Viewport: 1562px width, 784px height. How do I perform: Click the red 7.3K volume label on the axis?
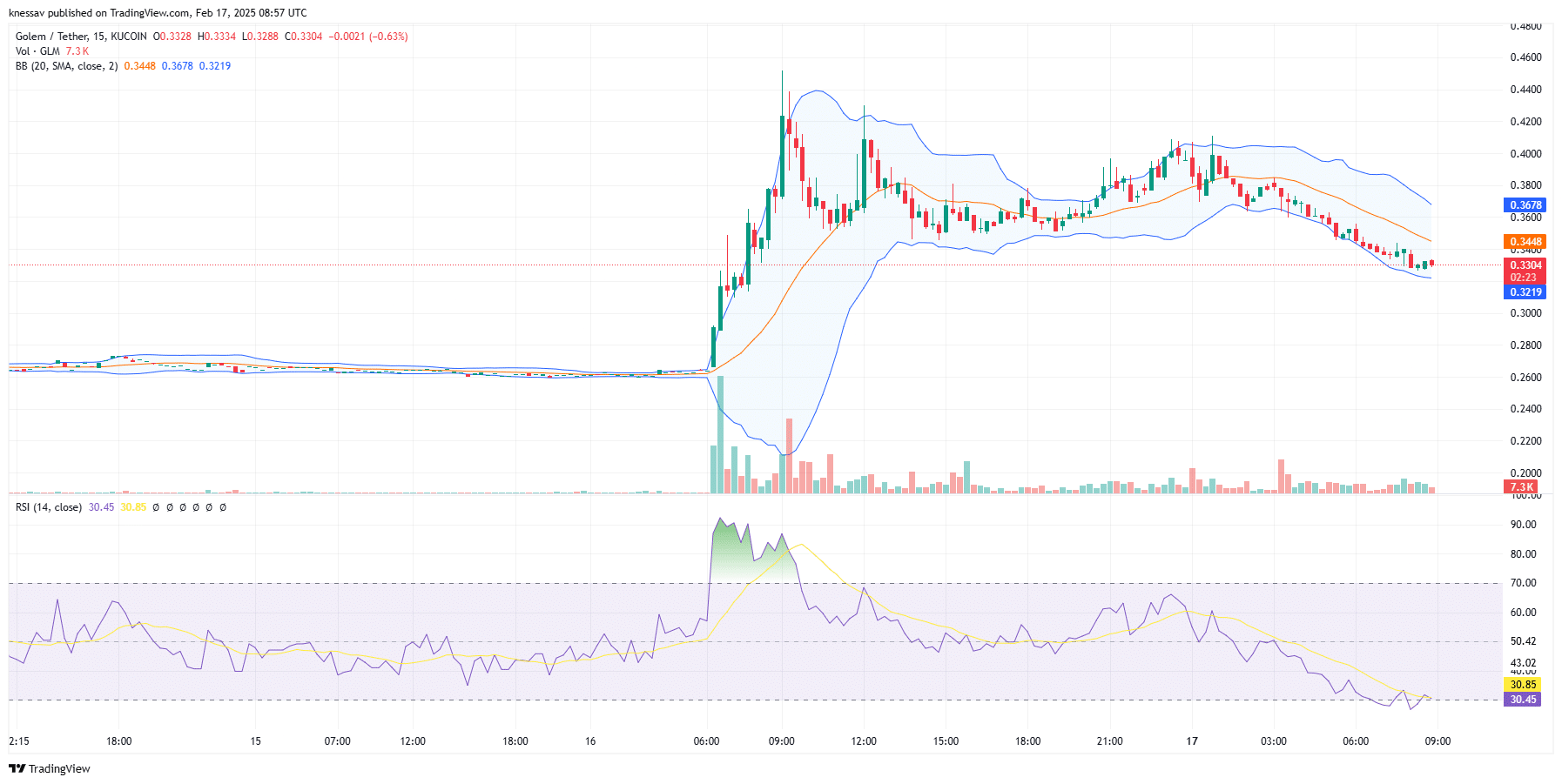coord(1522,487)
